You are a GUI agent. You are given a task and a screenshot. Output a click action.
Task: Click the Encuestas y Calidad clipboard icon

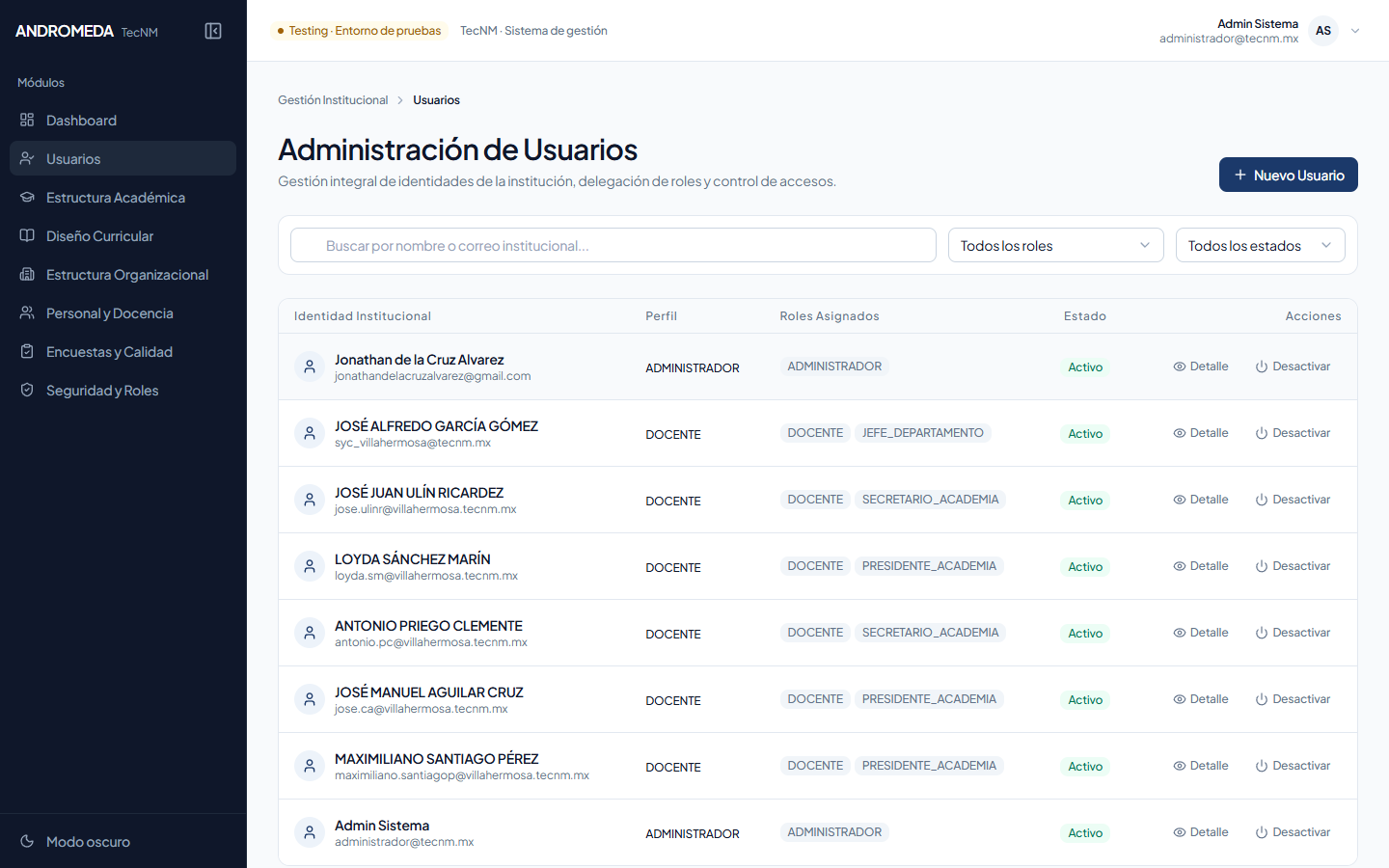click(x=27, y=351)
